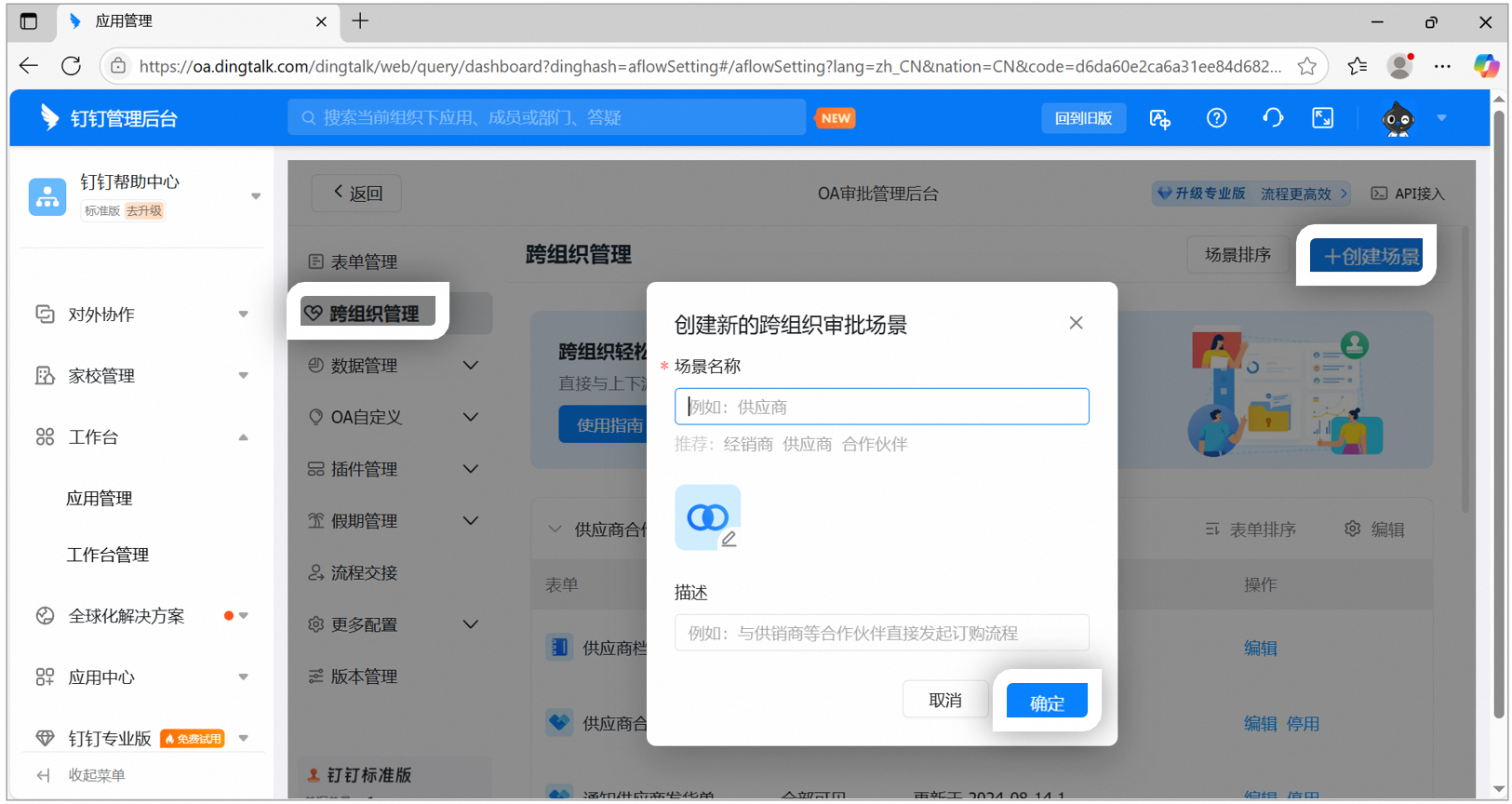Close the create scene dialog
Viewport: 1512px width, 804px height.
pos(1076,323)
